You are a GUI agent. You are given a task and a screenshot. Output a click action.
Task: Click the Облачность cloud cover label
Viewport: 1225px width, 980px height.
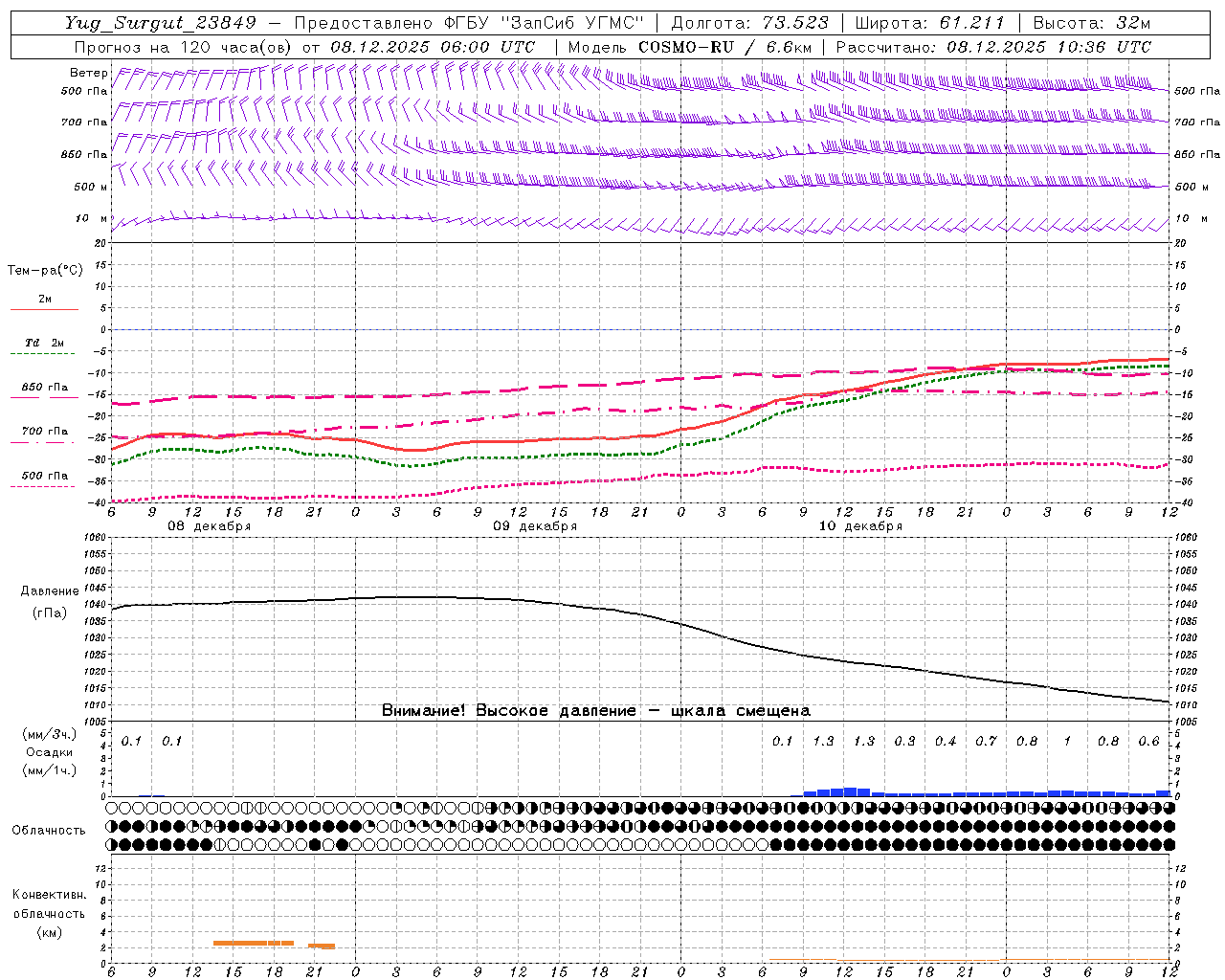(49, 831)
